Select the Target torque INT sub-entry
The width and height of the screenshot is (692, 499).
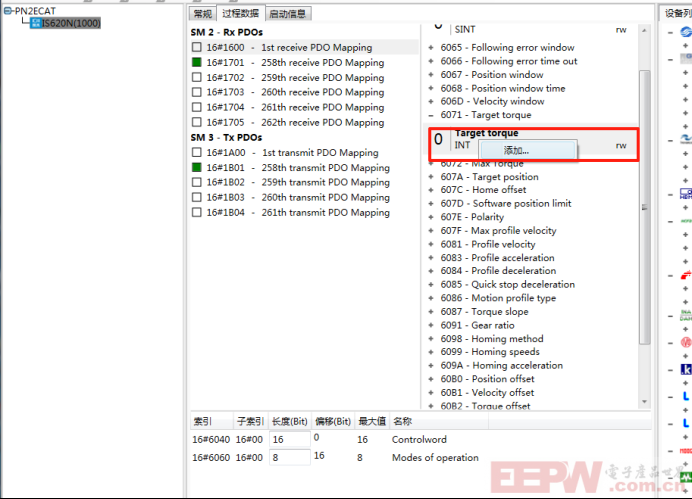coord(533,145)
